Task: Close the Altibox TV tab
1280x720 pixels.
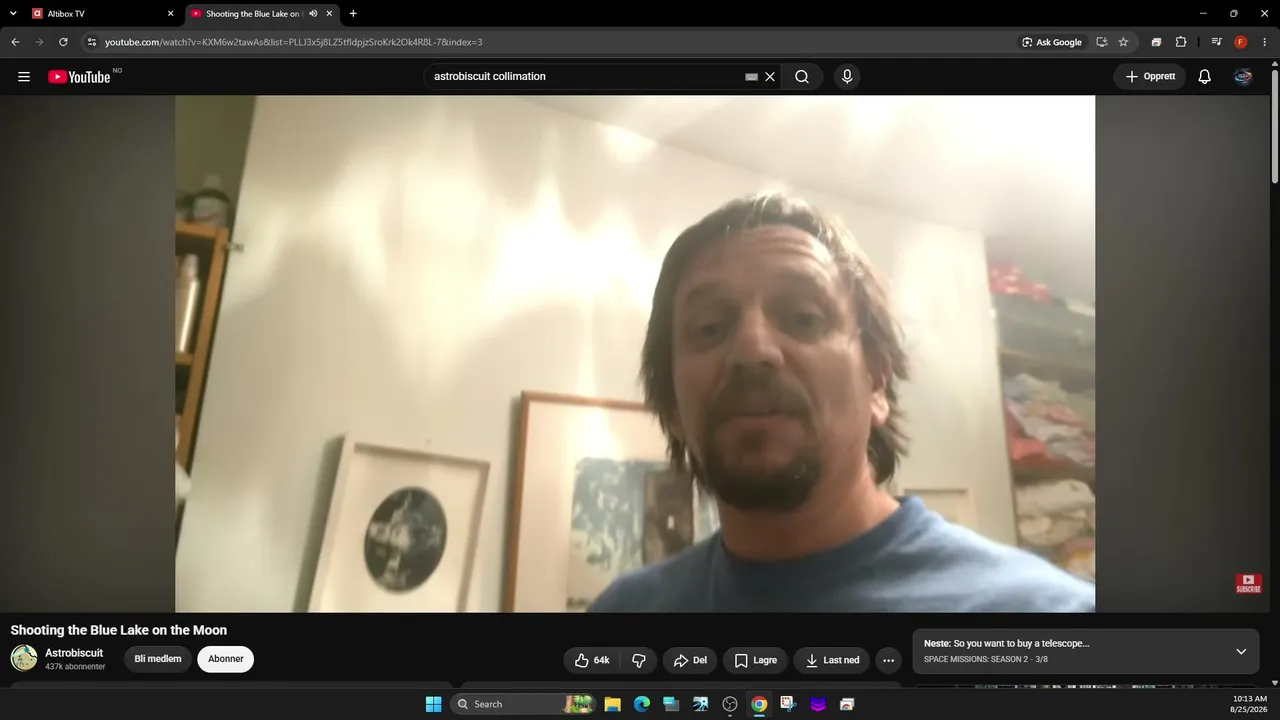Action: (170, 14)
